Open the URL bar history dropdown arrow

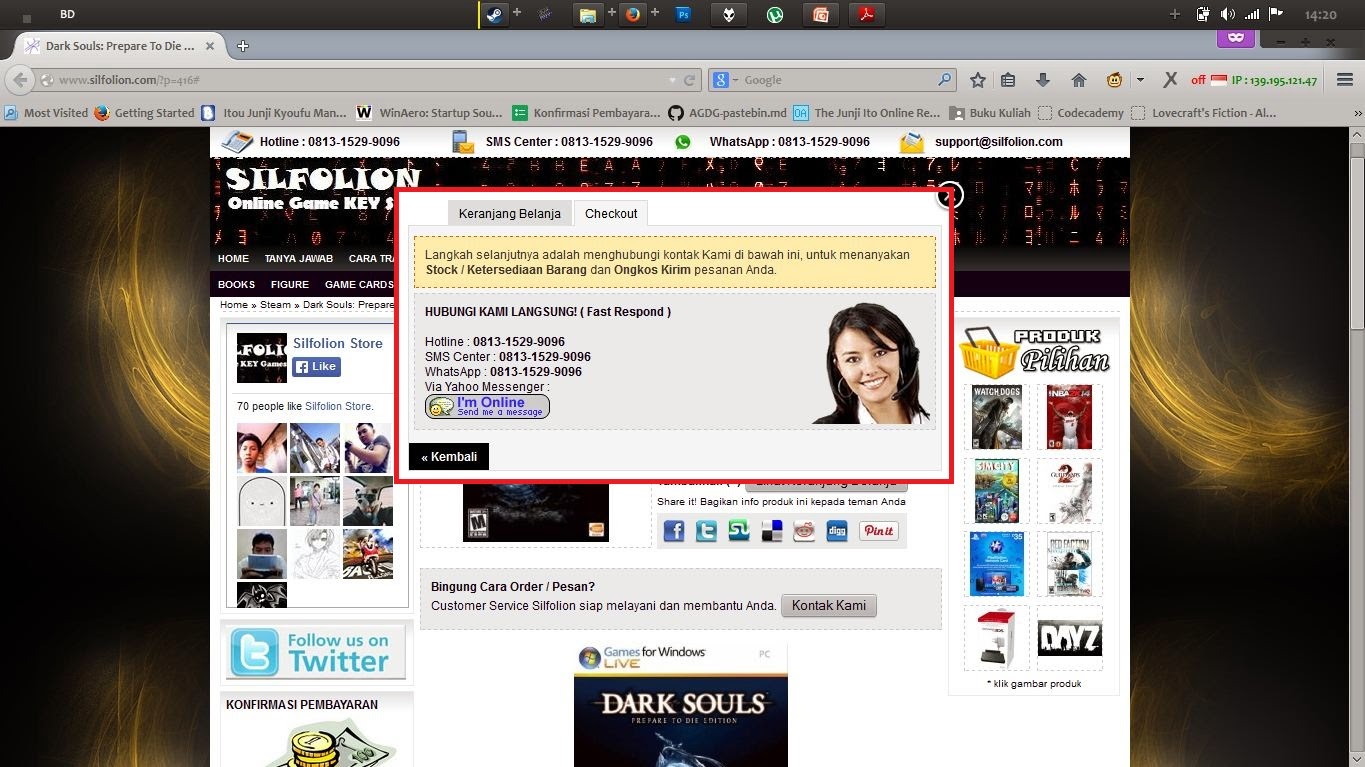click(x=672, y=80)
